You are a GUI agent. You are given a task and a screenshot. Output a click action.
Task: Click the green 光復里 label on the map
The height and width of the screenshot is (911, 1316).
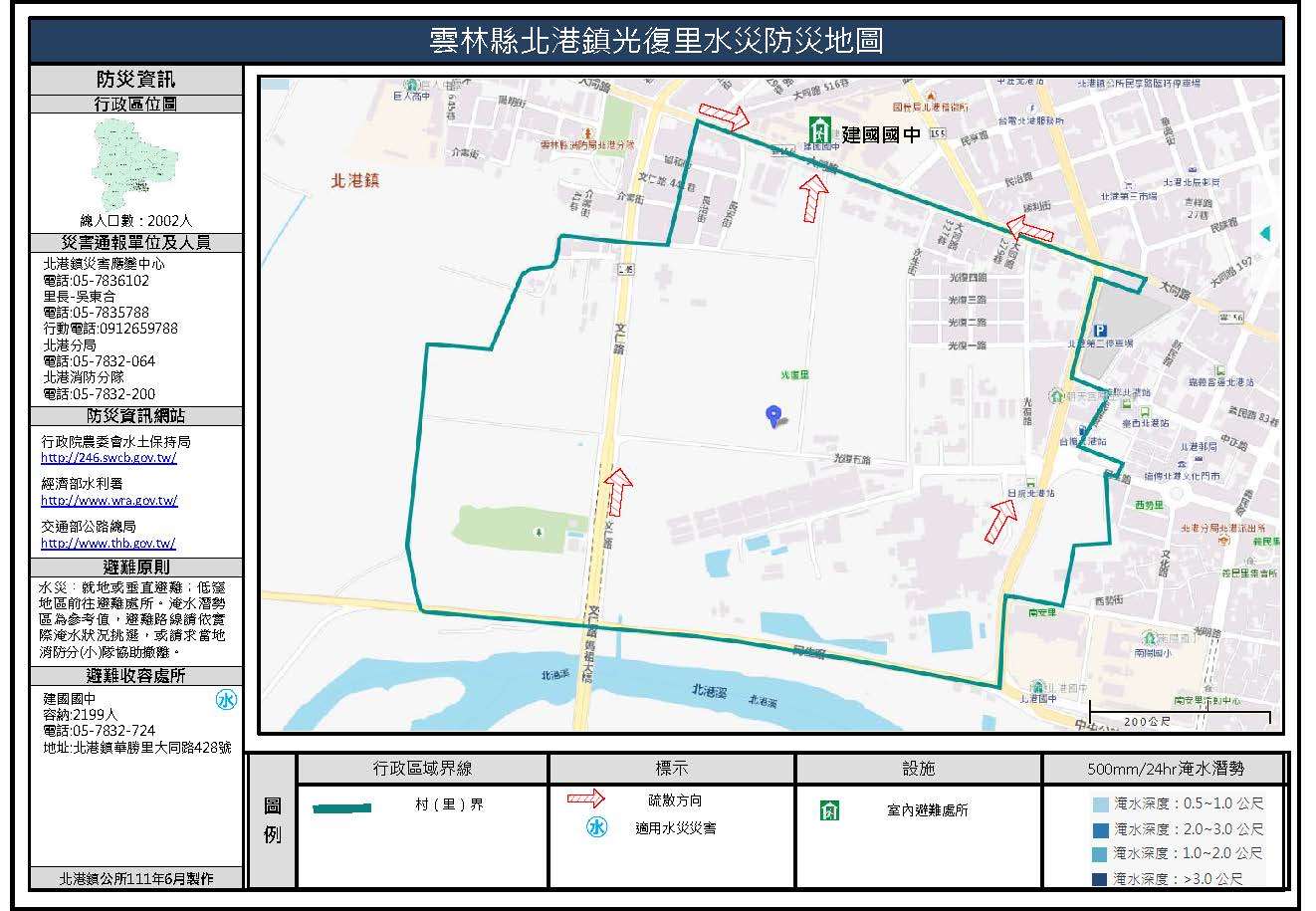(x=795, y=376)
